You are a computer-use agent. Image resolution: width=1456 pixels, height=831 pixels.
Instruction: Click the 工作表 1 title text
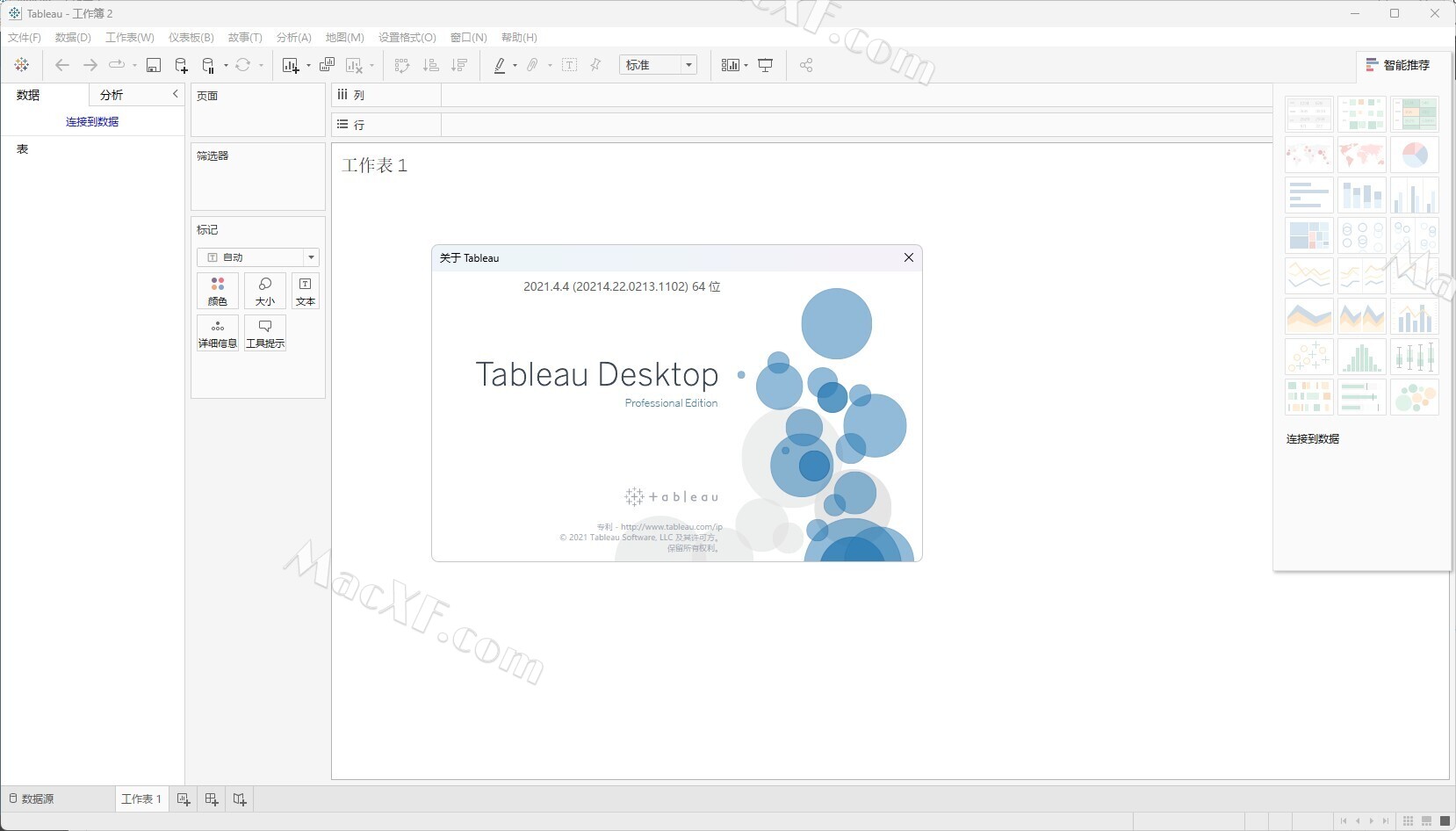[x=375, y=165]
